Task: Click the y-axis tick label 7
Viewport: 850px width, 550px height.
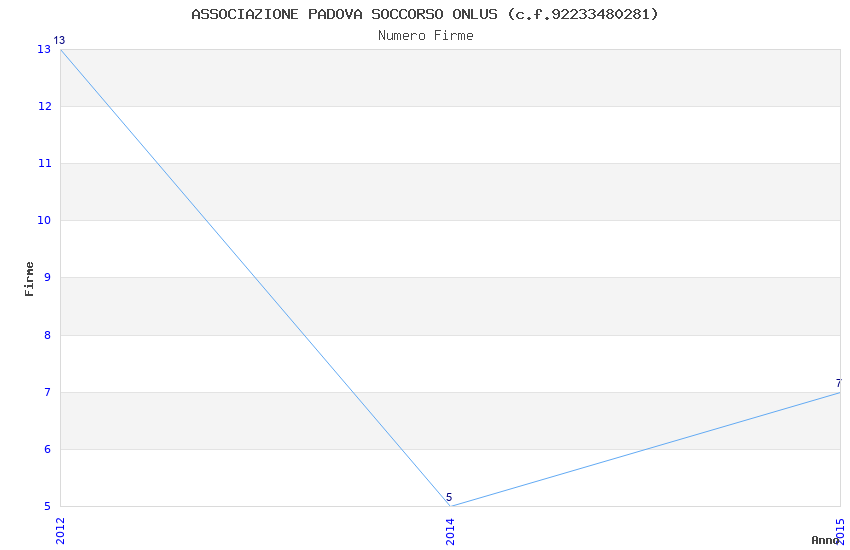Action: pyautogui.click(x=47, y=392)
